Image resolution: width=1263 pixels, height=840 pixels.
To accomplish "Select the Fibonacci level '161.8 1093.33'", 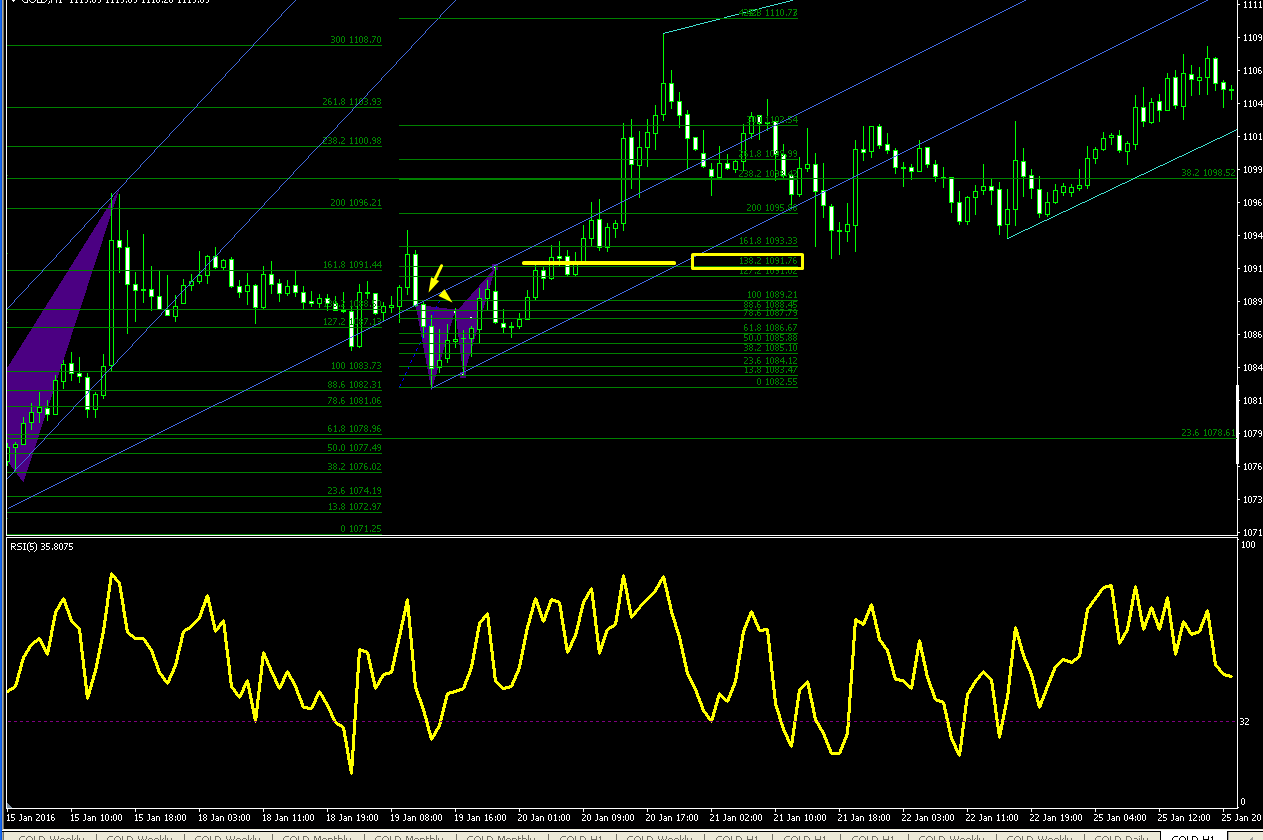I will tap(768, 241).
